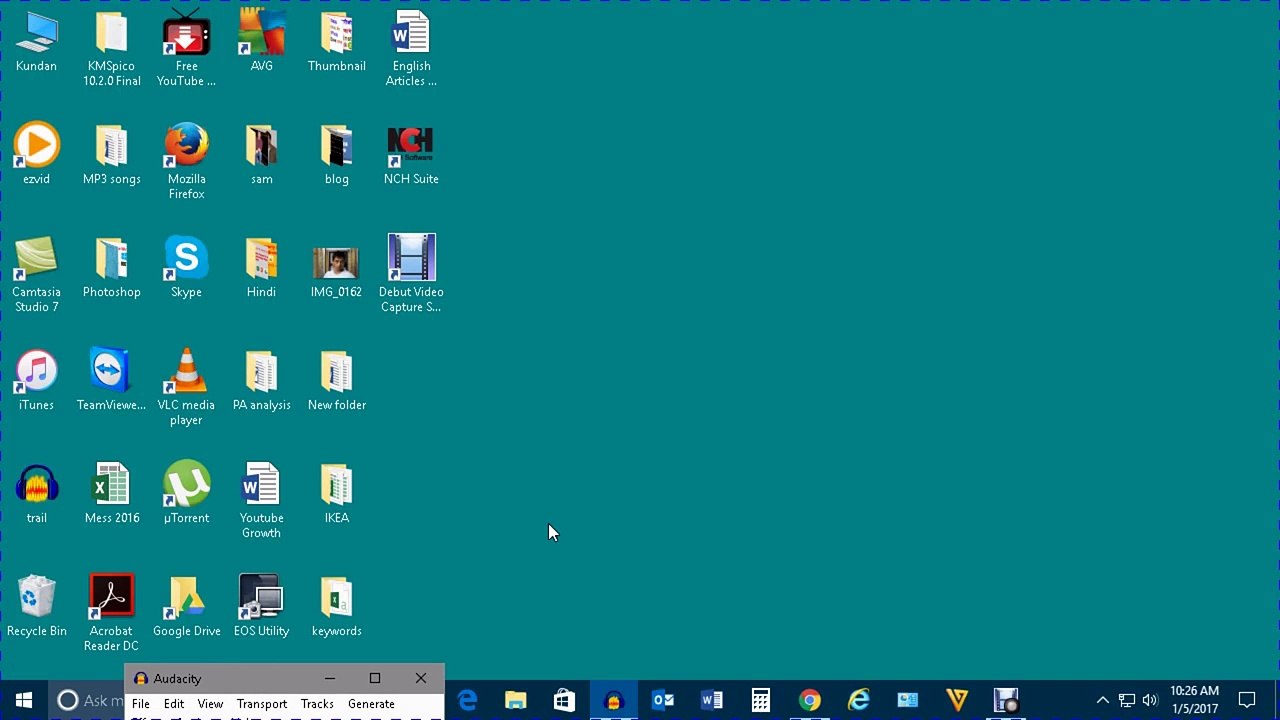This screenshot has width=1280, height=720.
Task: Open the network status tray icon
Action: coord(1127,700)
